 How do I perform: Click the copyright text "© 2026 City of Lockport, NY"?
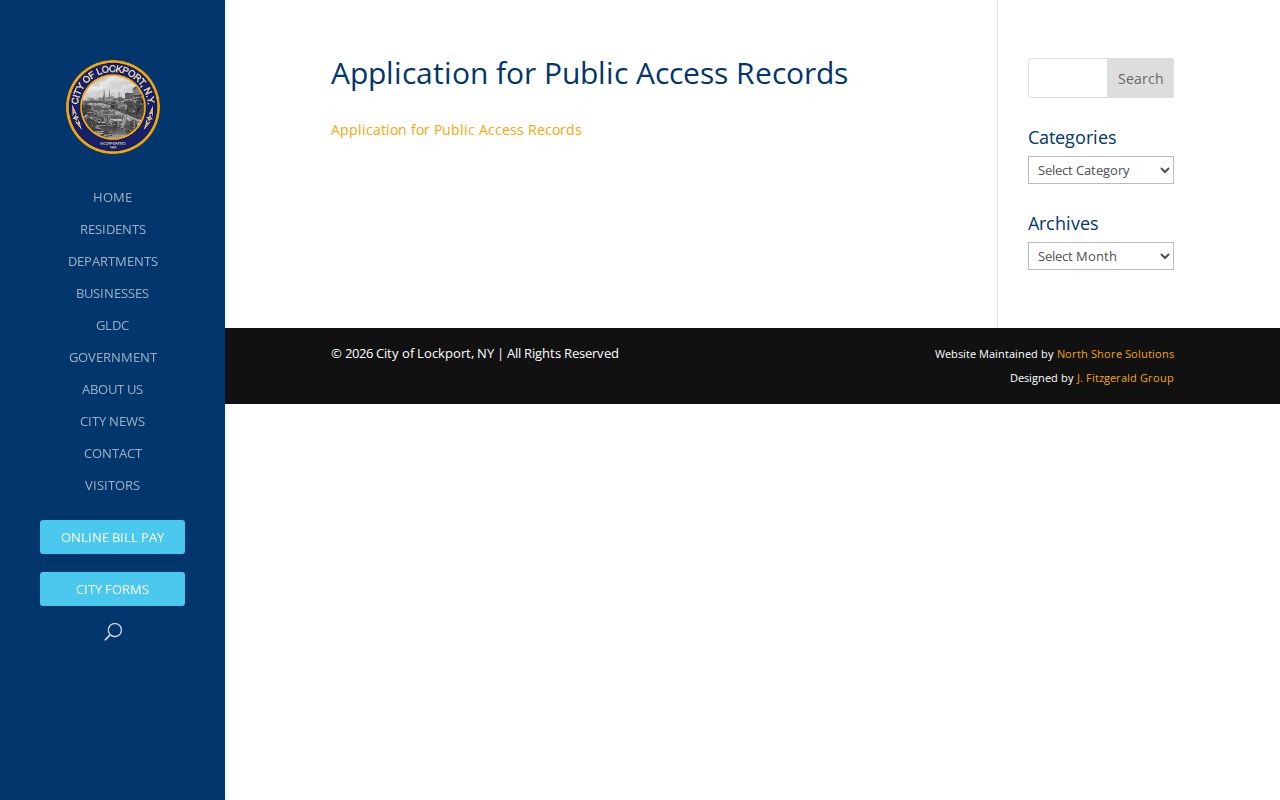(x=412, y=353)
